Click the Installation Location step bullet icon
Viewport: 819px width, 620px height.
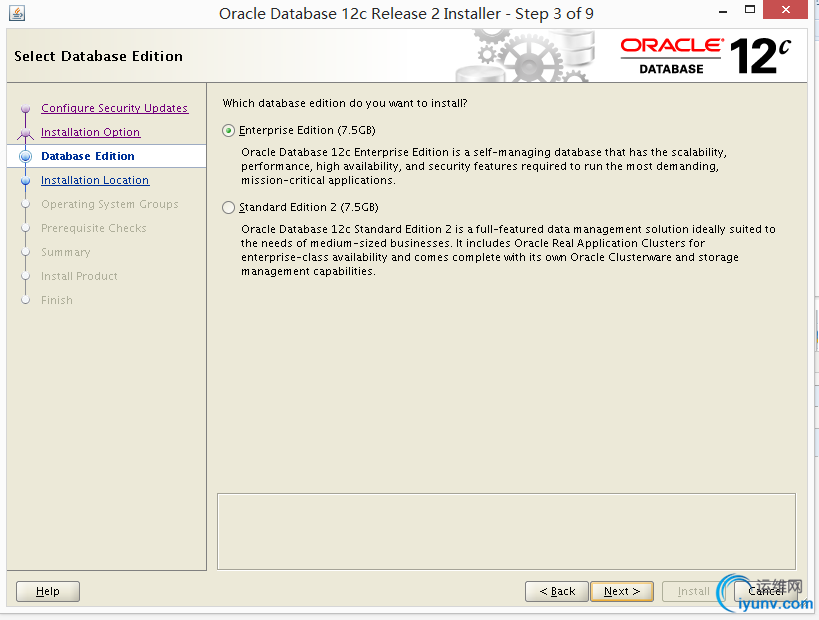pos(25,181)
